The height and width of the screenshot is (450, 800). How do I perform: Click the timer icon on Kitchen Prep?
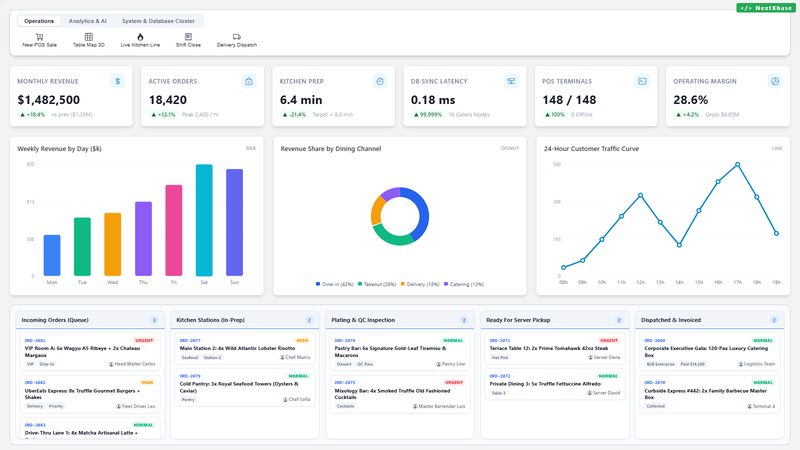point(380,81)
